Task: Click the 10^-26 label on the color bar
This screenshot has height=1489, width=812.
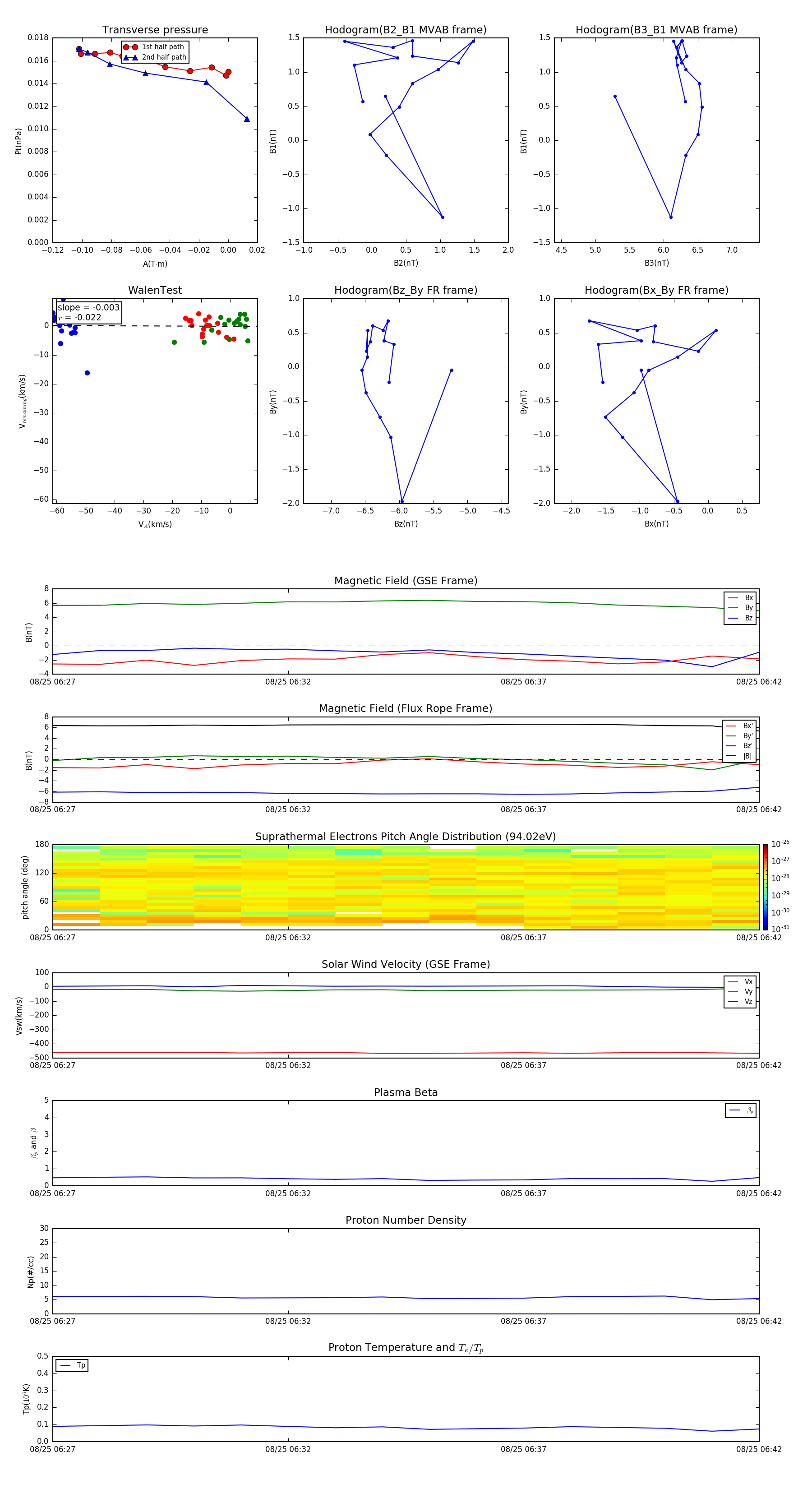Action: pos(780,843)
